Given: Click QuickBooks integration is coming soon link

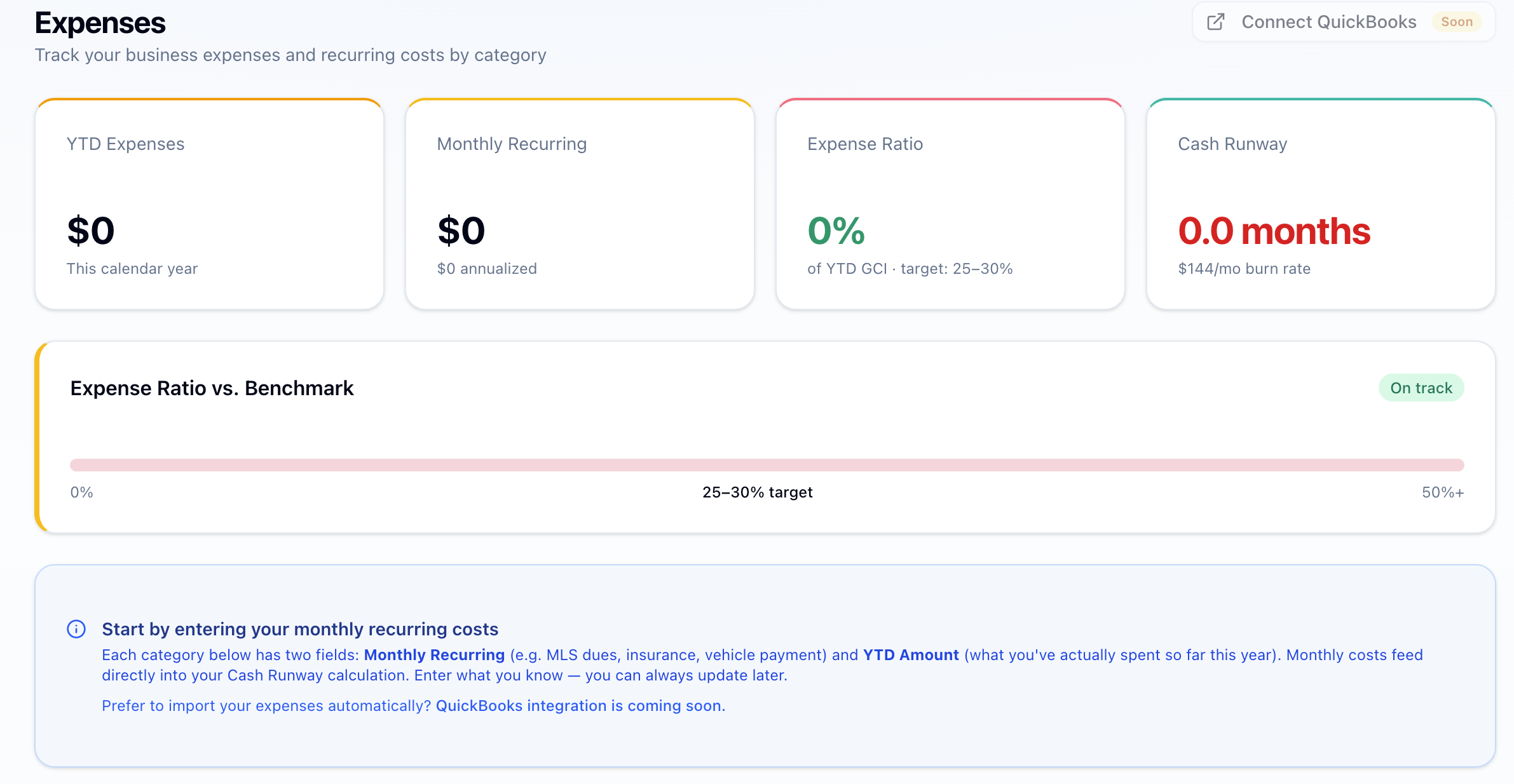Looking at the screenshot, I should (580, 706).
